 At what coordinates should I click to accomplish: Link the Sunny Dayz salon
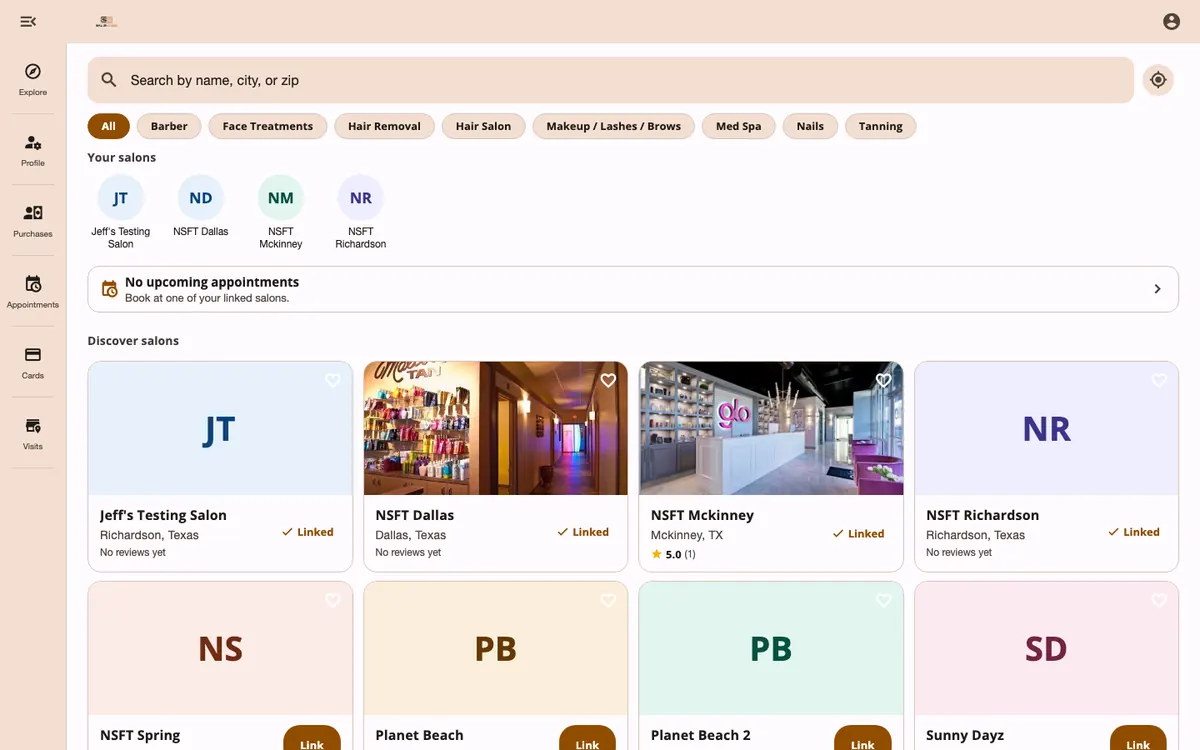(1138, 738)
